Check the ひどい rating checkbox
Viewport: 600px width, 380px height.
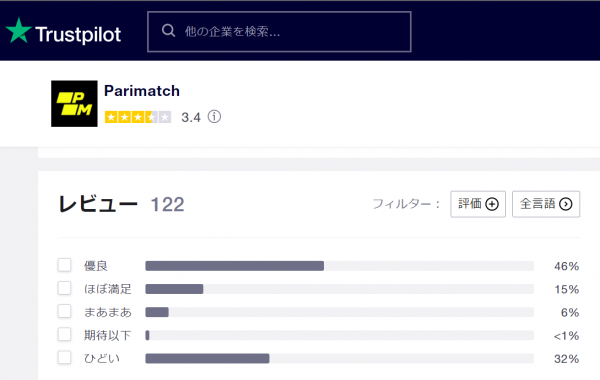64,358
